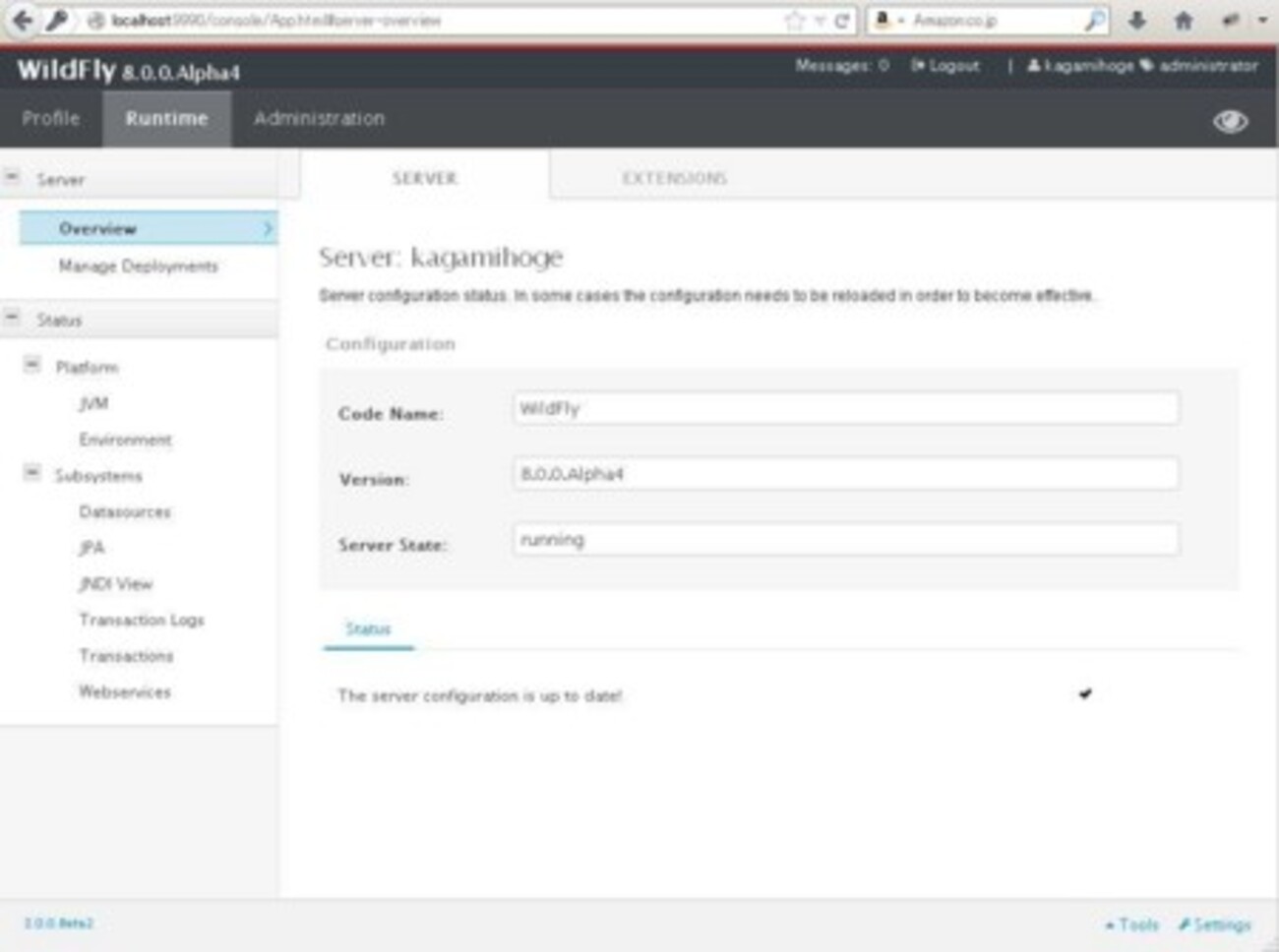Toggle the eye icon in the navigation bar
The height and width of the screenshot is (952, 1279).
click(x=1230, y=121)
